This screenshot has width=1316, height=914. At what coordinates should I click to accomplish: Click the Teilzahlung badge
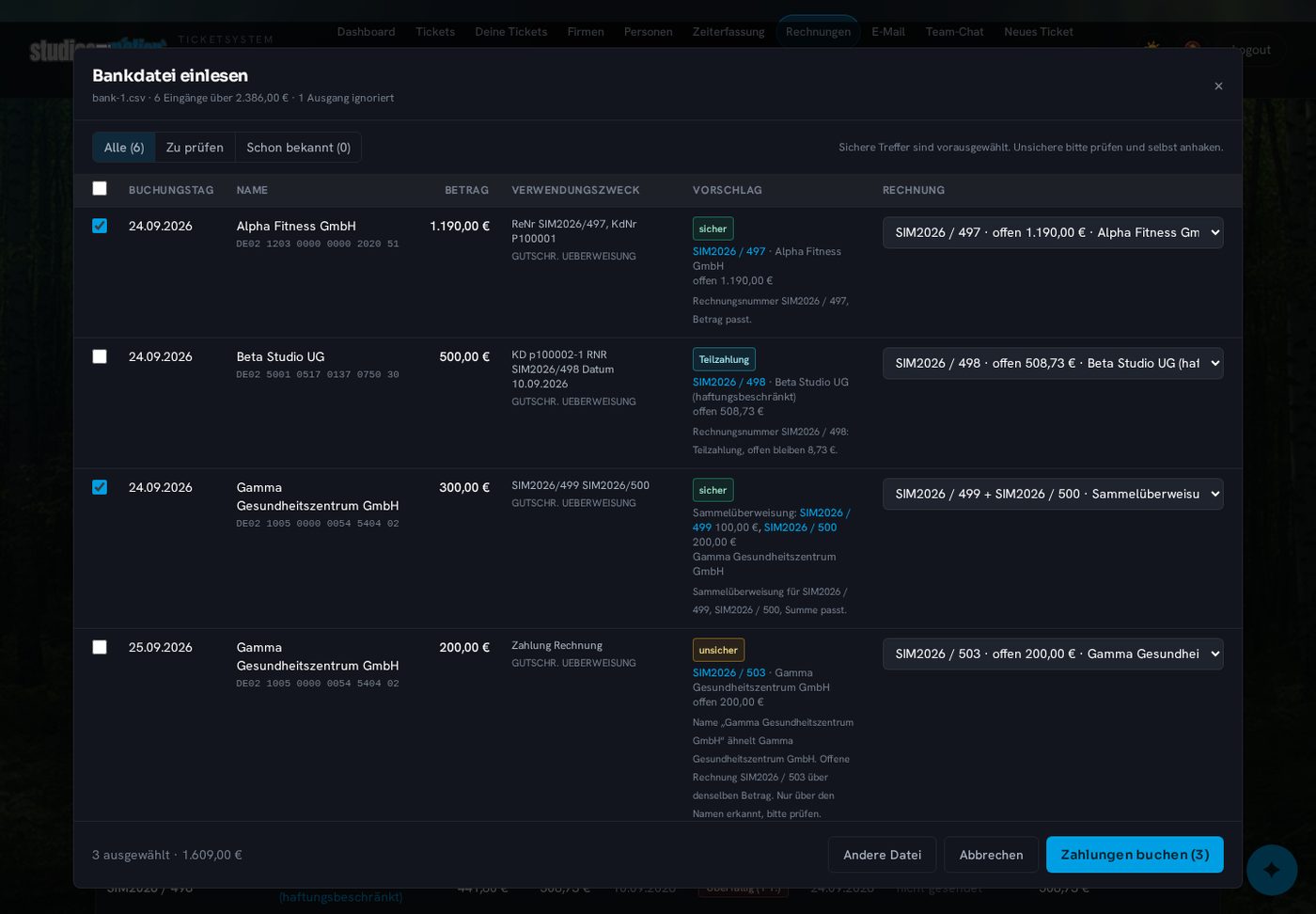pos(724,359)
